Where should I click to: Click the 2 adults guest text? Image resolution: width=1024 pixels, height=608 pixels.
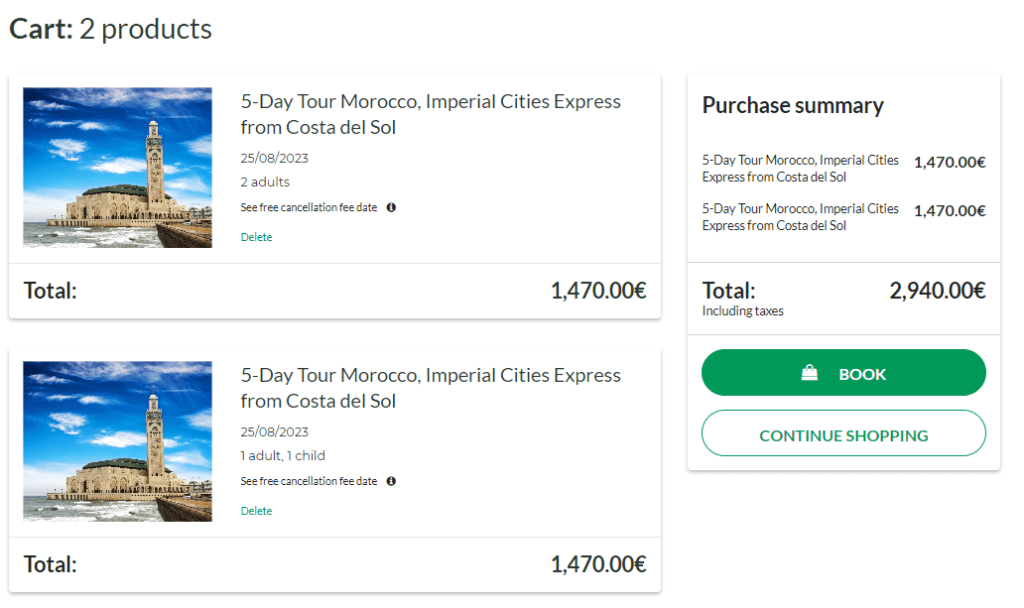click(x=265, y=182)
